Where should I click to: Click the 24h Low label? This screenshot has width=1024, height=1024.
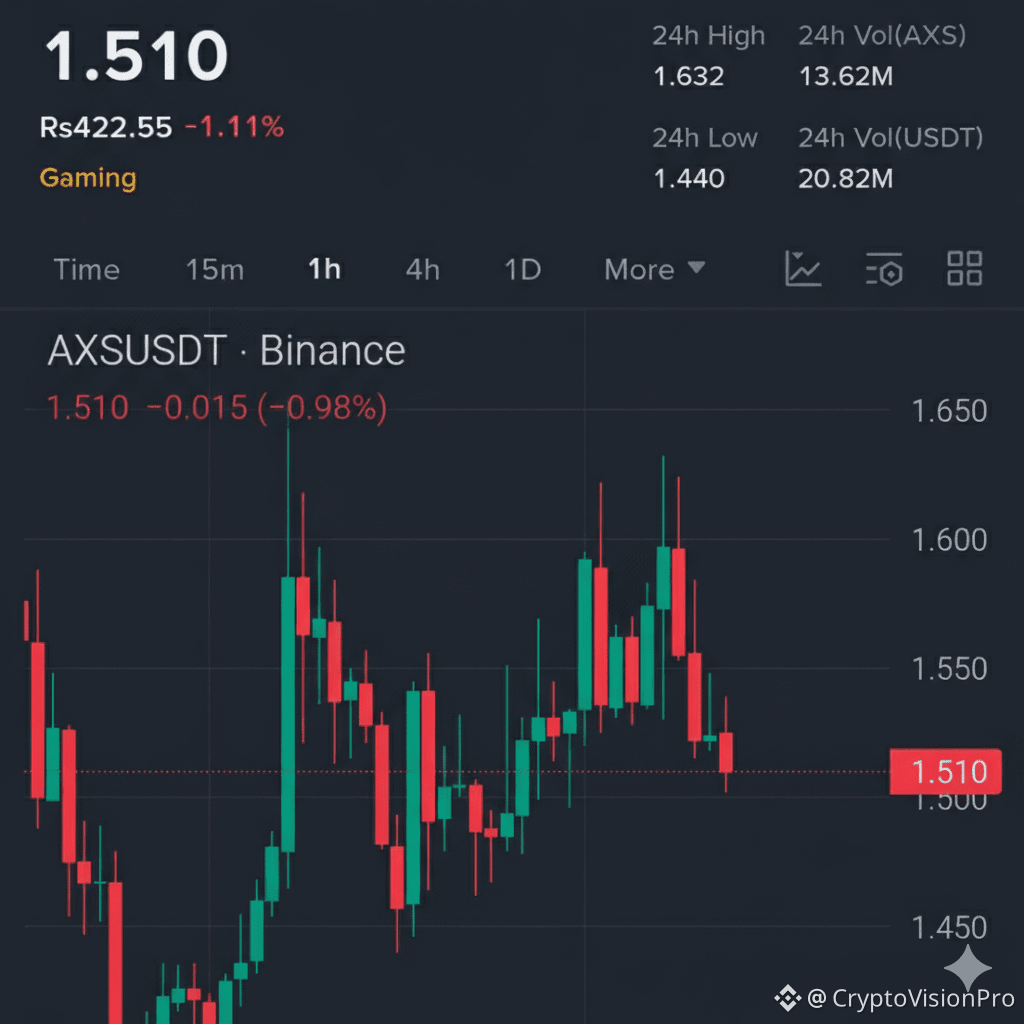(x=705, y=138)
